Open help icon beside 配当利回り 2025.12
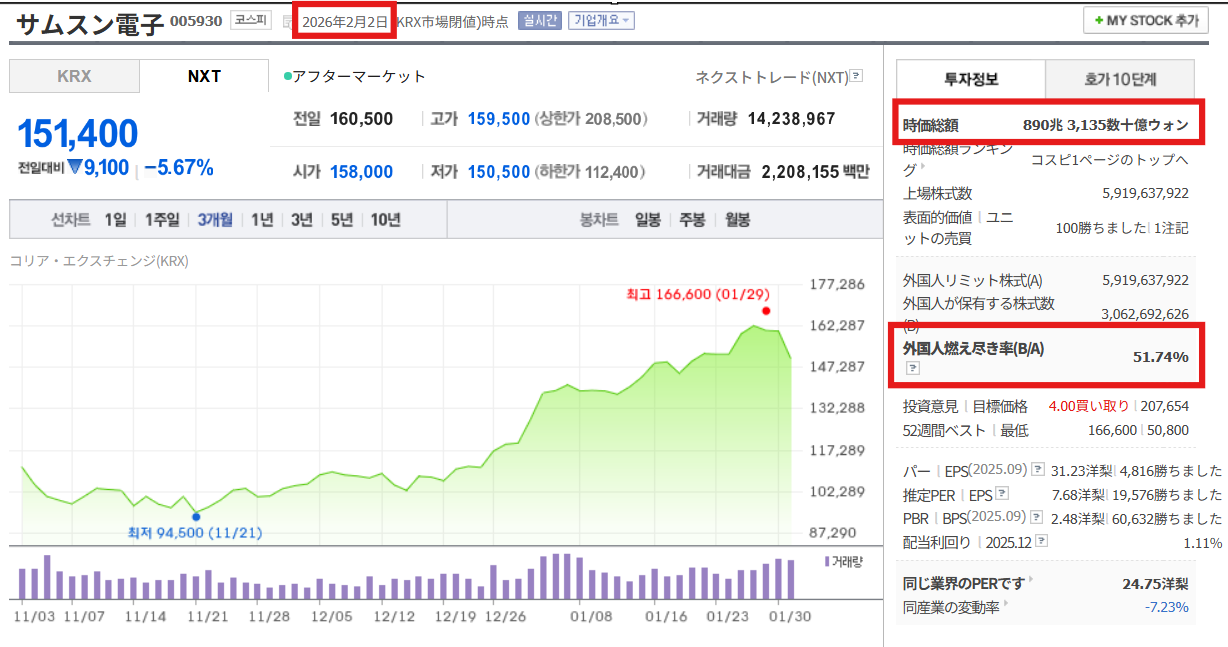 [x=1041, y=541]
